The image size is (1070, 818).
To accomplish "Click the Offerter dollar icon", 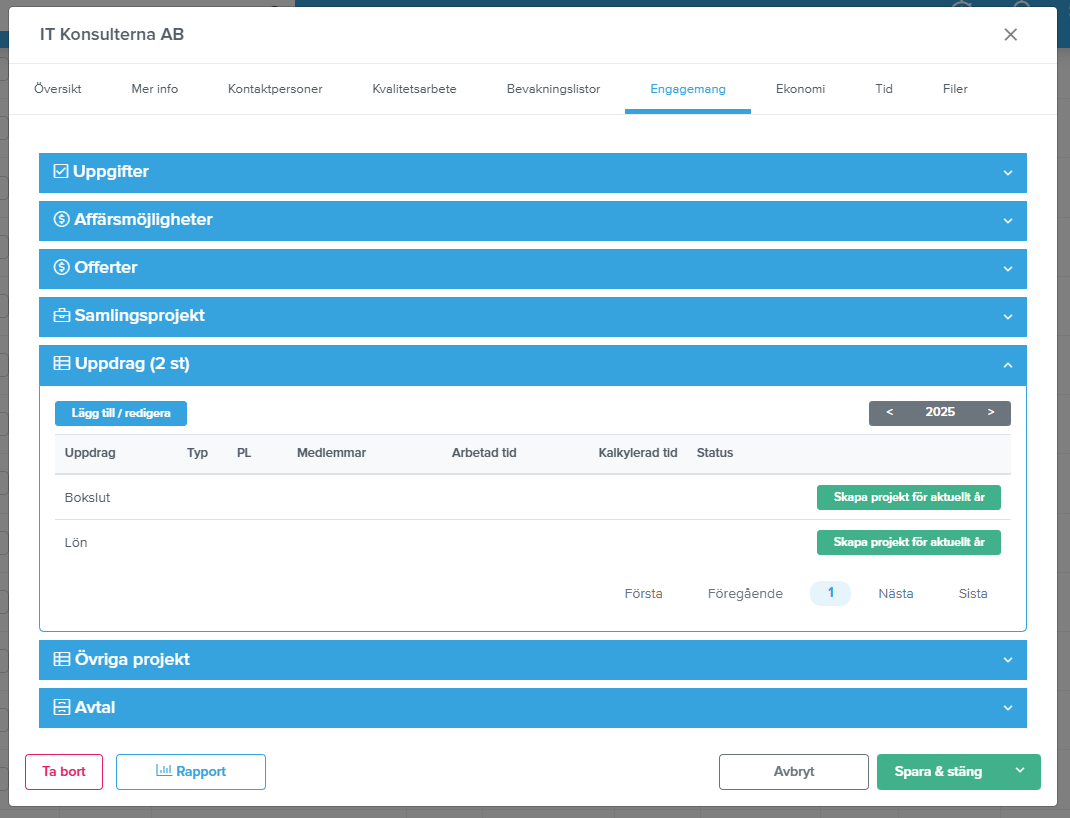I will pos(62,268).
